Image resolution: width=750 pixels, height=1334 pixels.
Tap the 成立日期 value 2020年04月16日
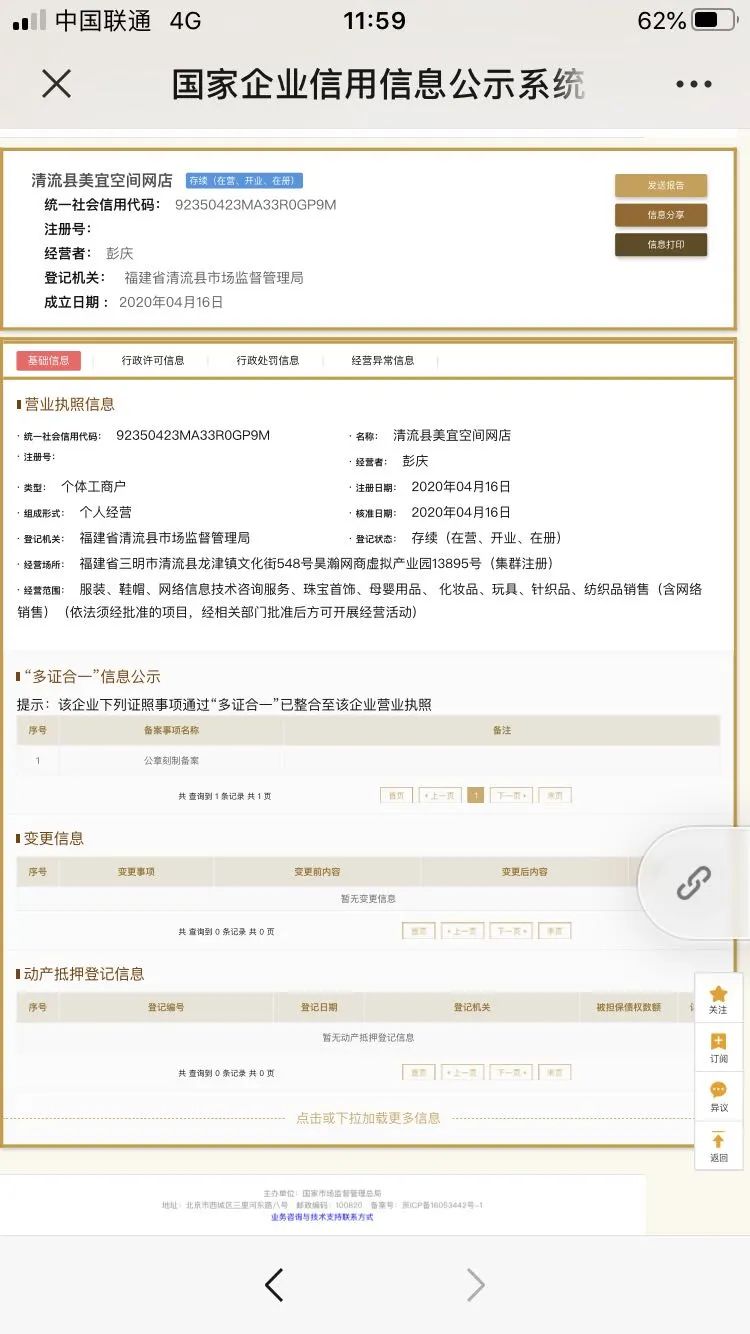tap(171, 301)
